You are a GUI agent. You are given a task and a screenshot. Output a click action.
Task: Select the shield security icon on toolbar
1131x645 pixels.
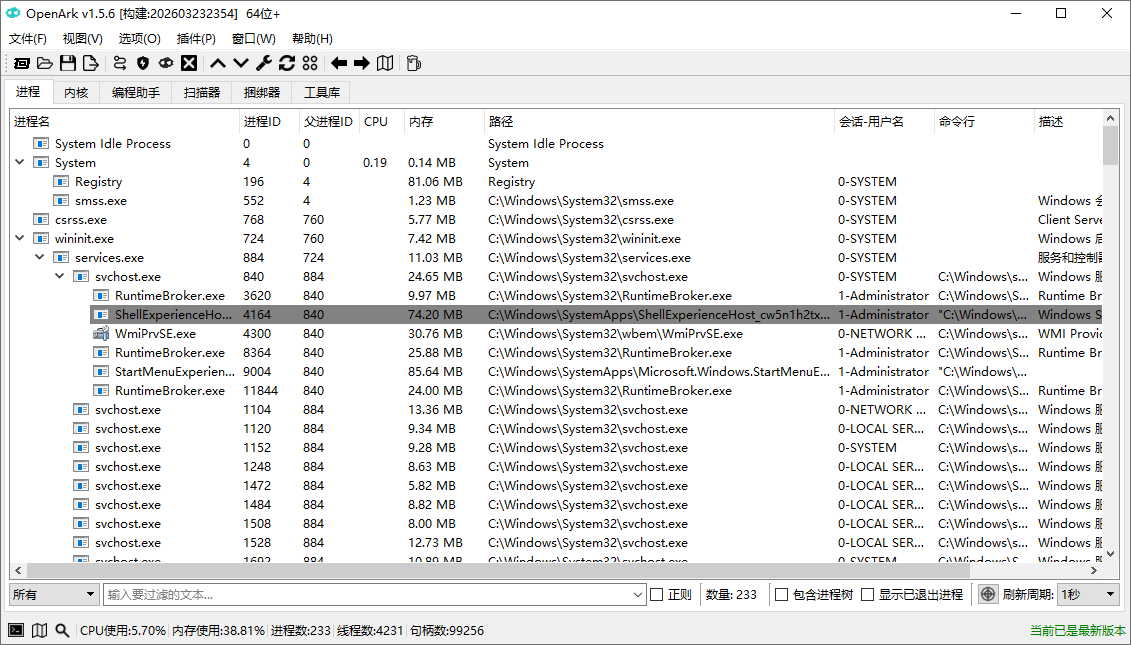point(143,63)
